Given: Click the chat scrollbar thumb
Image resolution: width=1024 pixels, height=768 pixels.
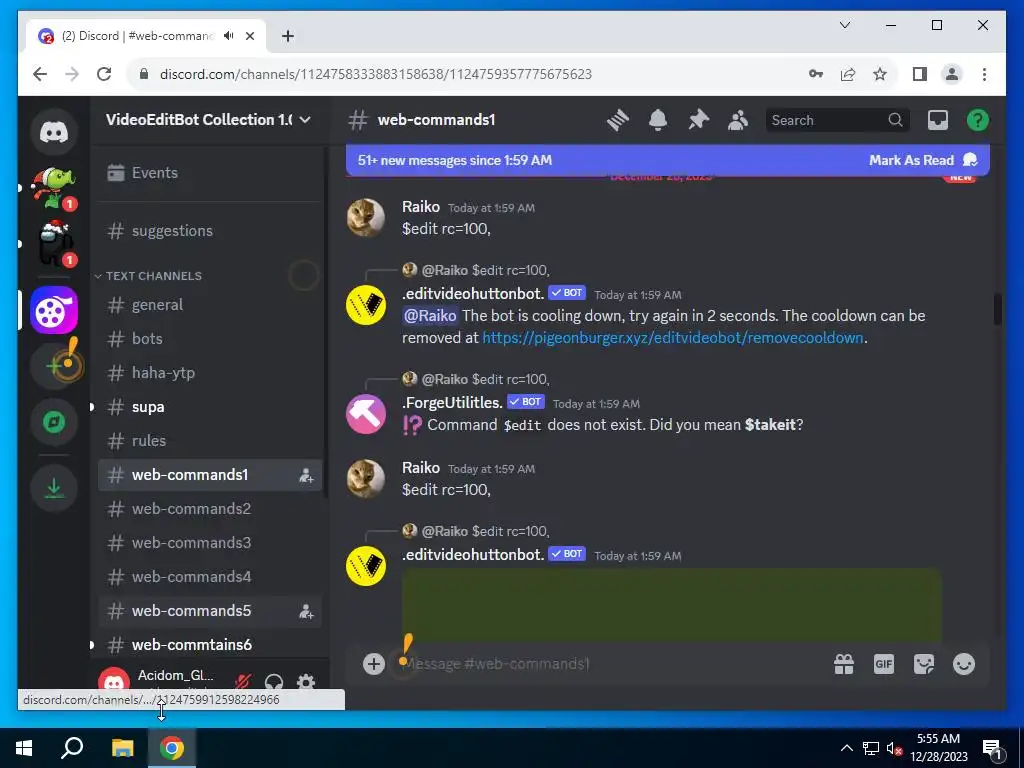Looking at the screenshot, I should pyautogui.click(x=998, y=310).
